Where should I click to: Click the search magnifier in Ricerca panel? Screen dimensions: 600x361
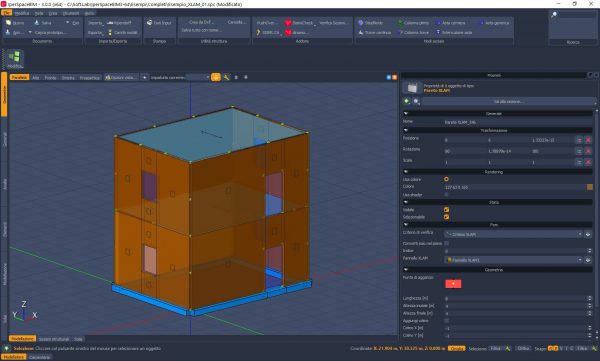(x=554, y=15)
